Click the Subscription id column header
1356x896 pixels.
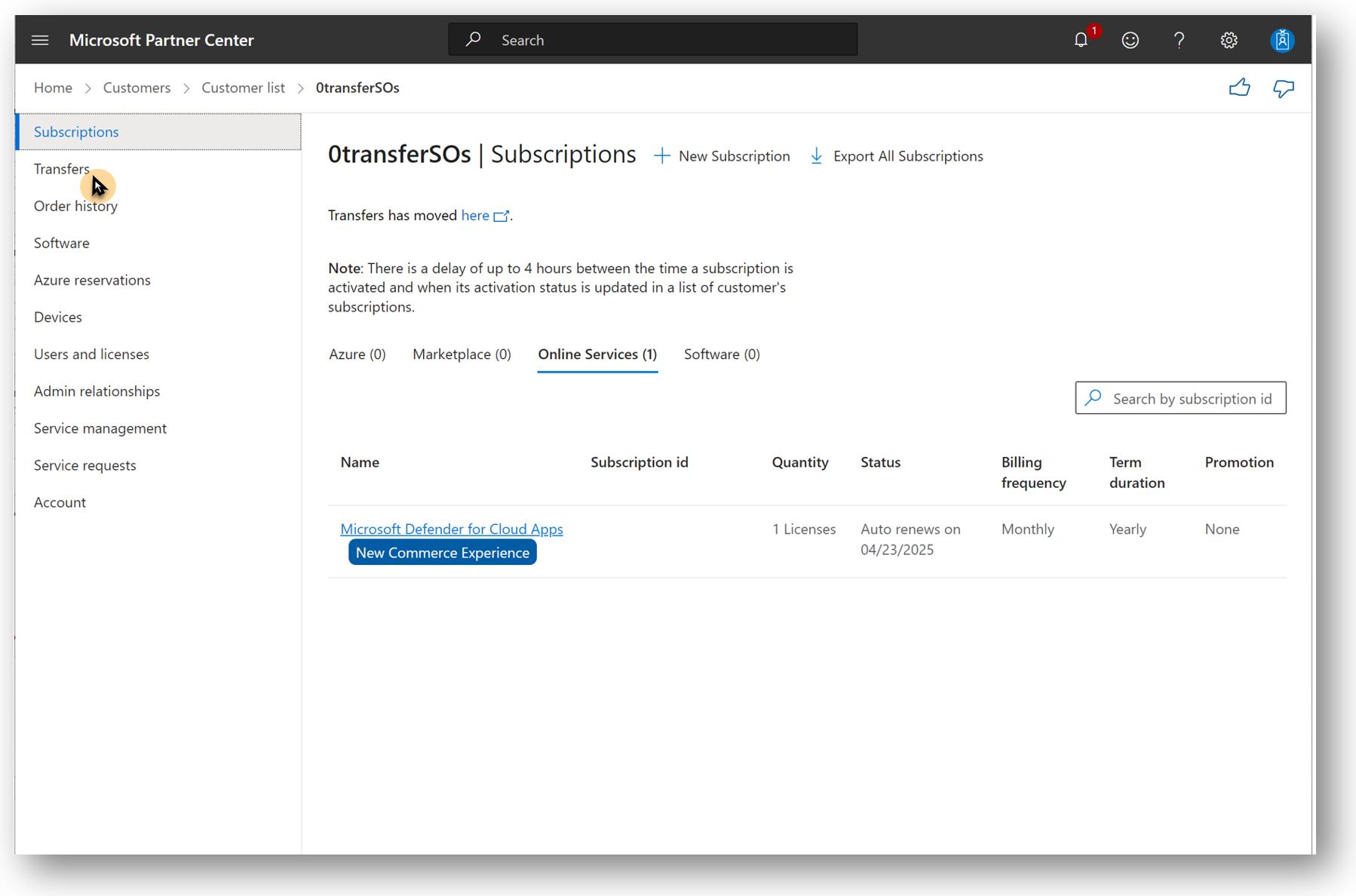pyautogui.click(x=640, y=462)
